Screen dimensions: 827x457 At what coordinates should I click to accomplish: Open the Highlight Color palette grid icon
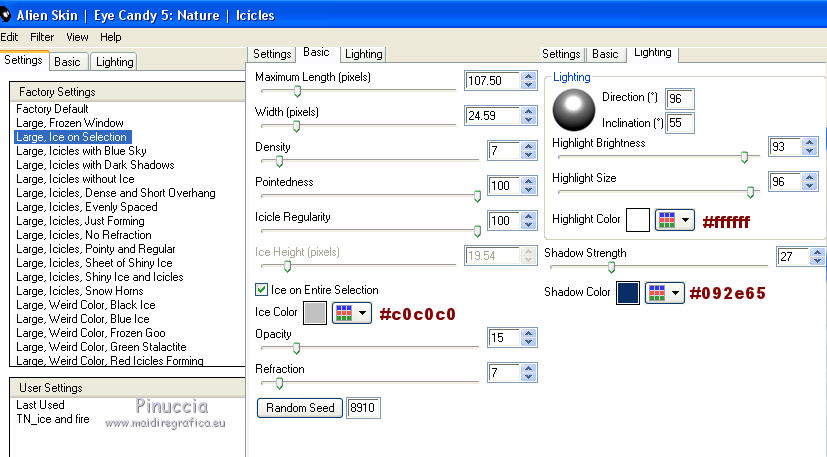[x=667, y=220]
